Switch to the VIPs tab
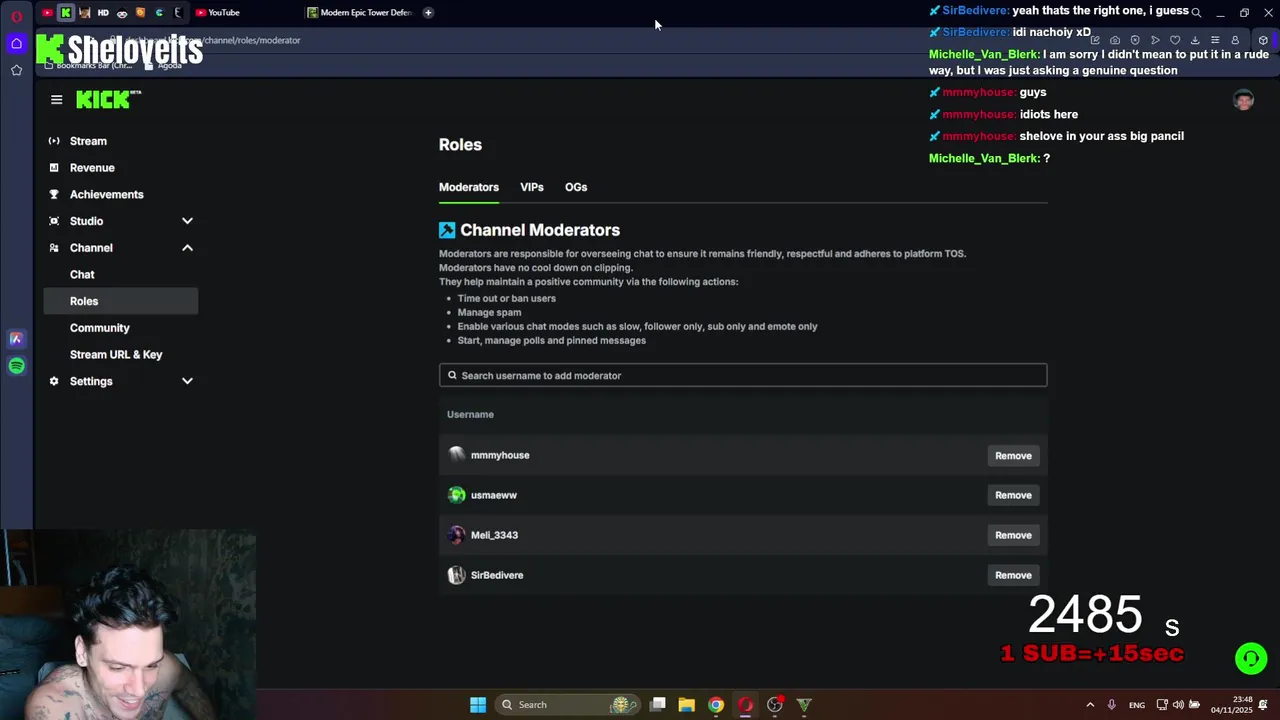Image resolution: width=1280 pixels, height=720 pixels. [x=532, y=187]
